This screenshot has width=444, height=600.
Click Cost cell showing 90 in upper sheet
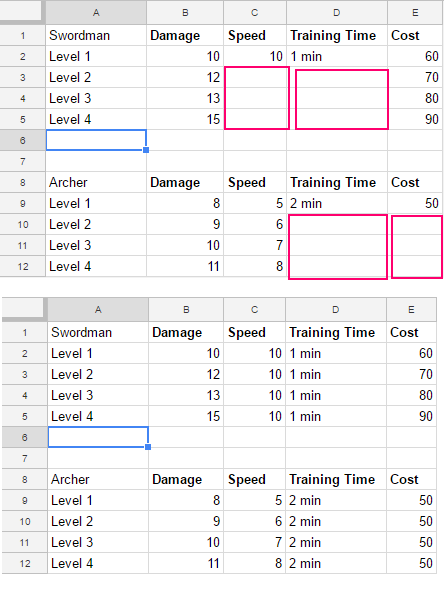415,119
